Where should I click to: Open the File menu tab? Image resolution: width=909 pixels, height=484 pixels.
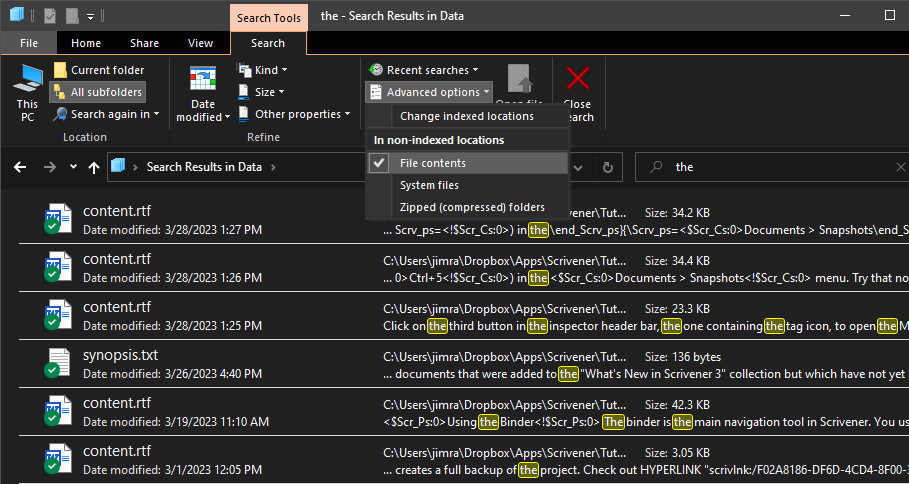(x=29, y=43)
